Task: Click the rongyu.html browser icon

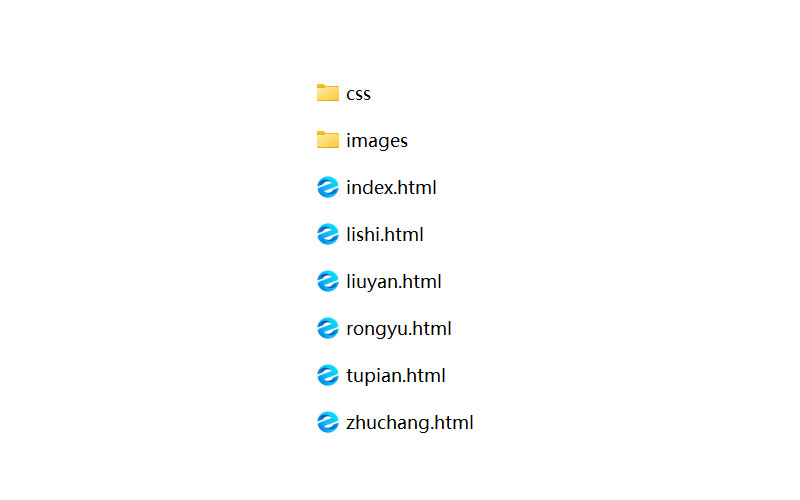Action: (x=328, y=328)
